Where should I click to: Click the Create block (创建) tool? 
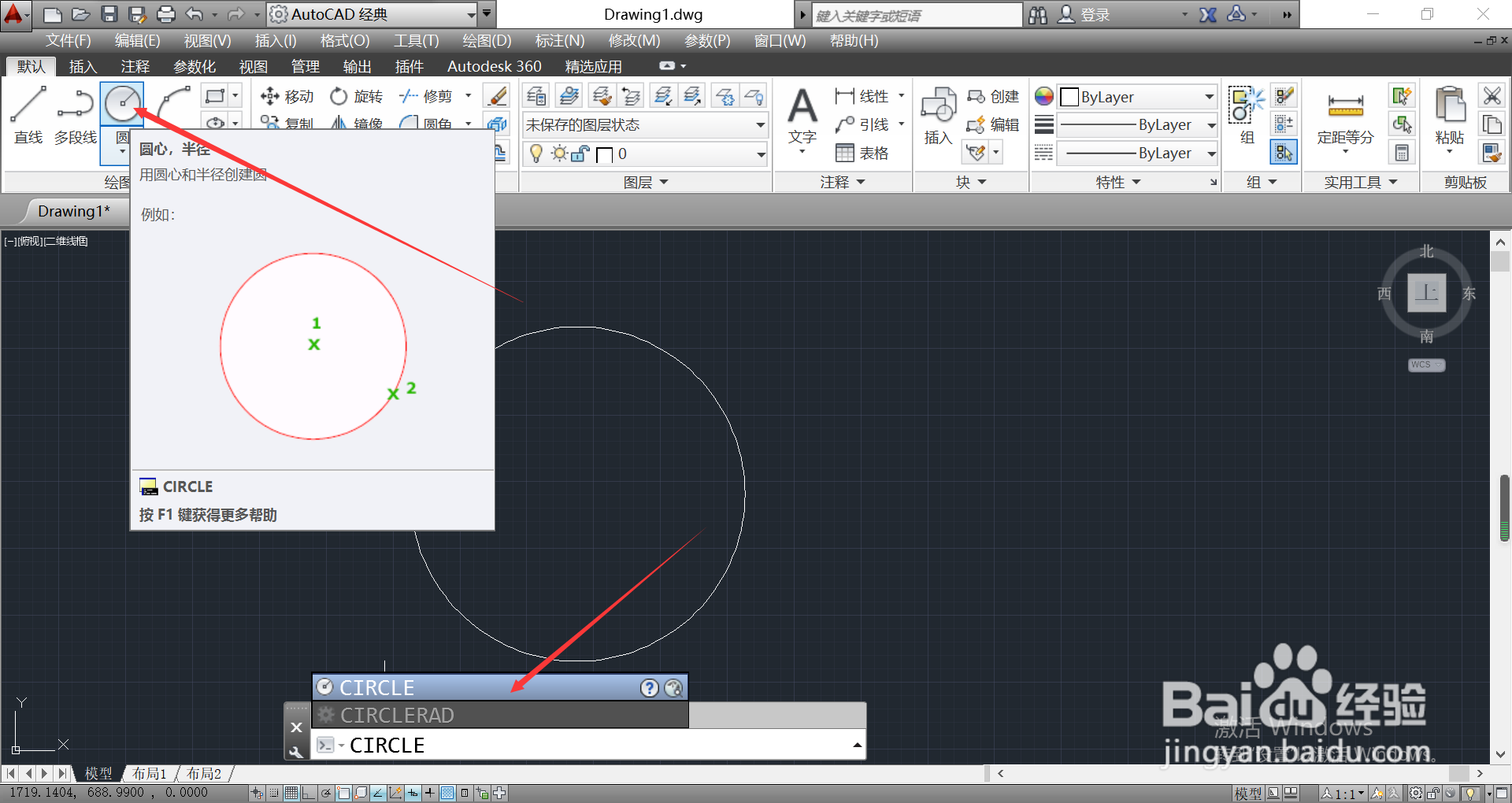(993, 96)
